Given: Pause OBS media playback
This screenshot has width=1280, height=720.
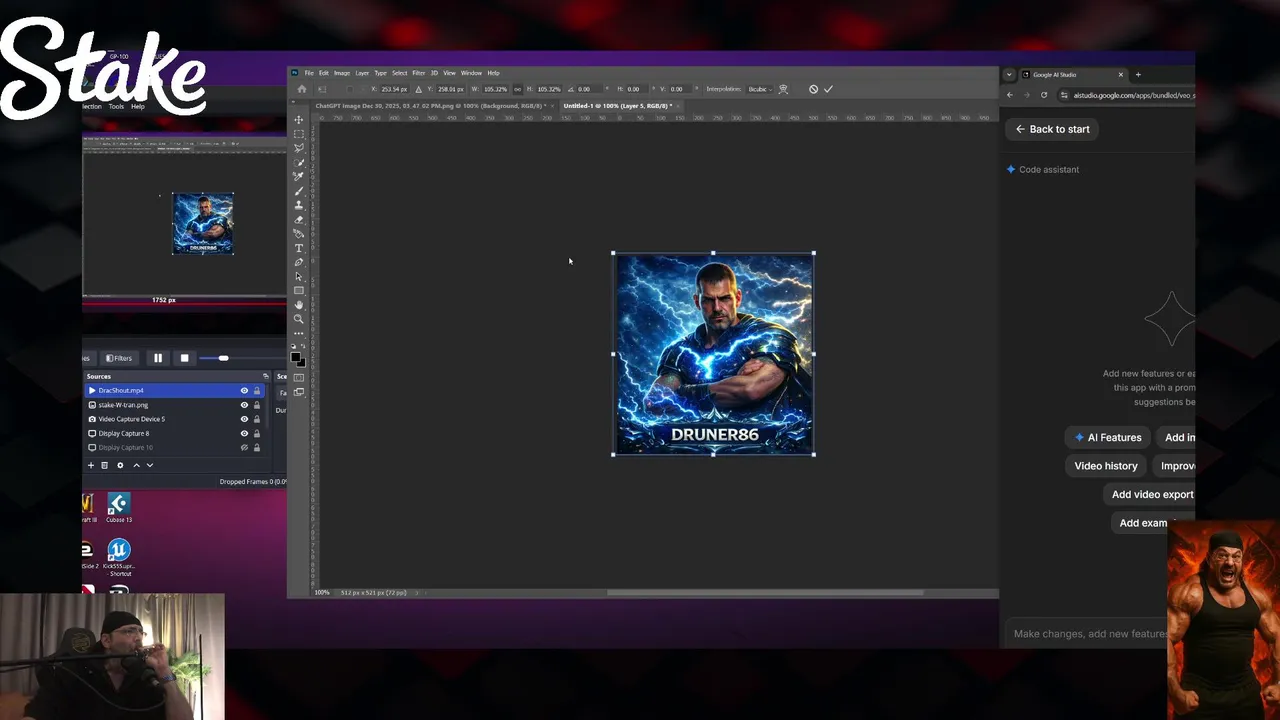Looking at the screenshot, I should coord(158,358).
